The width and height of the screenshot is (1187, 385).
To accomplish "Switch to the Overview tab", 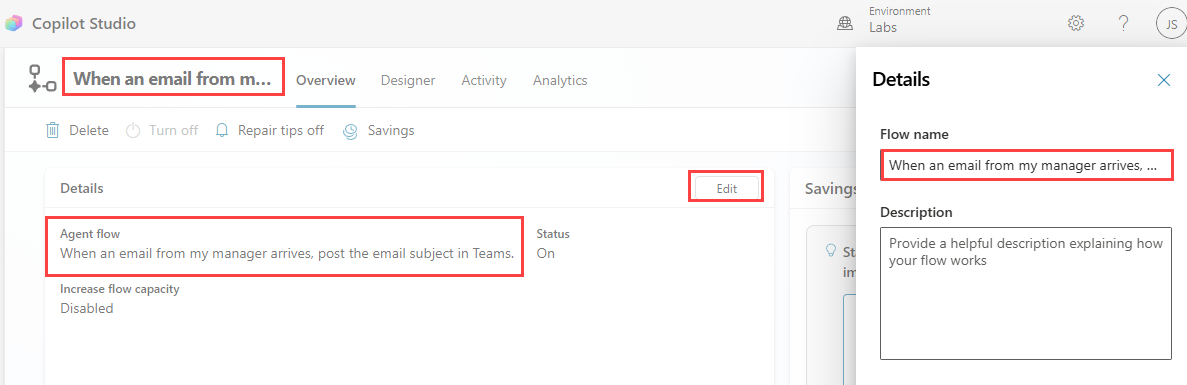I will point(326,80).
